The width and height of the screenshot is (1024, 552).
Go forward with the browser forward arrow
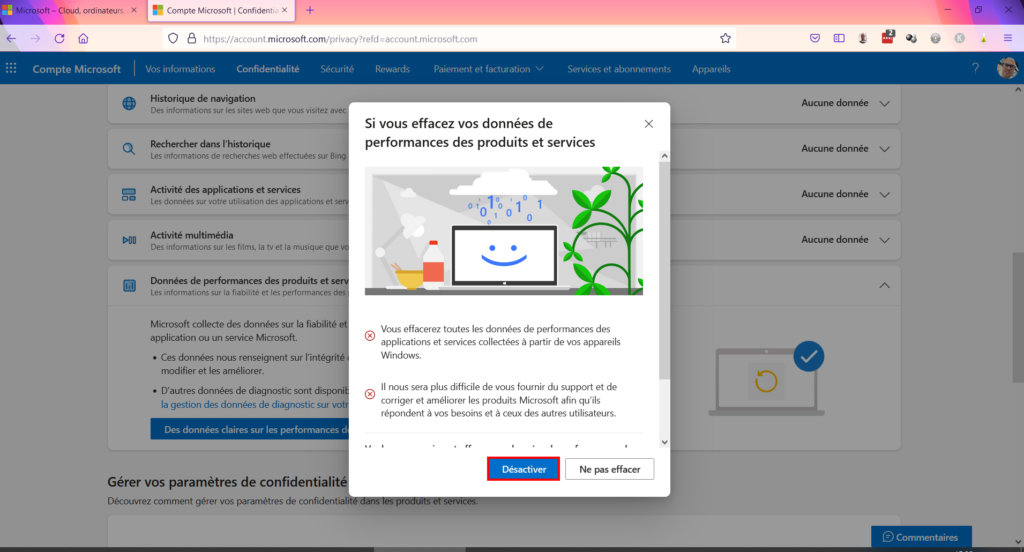click(x=35, y=39)
